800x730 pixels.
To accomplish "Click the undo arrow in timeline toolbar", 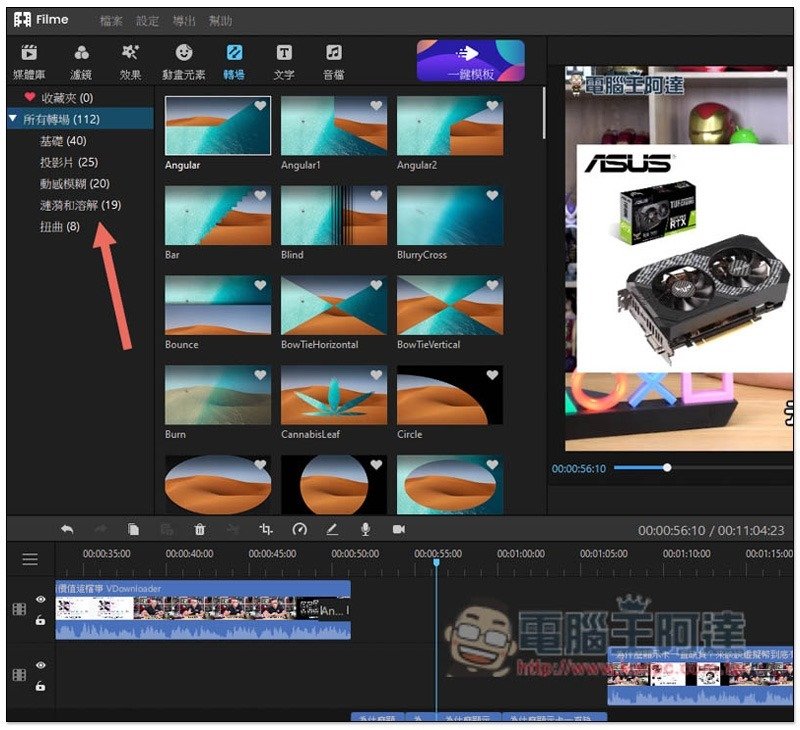I will coord(67,530).
